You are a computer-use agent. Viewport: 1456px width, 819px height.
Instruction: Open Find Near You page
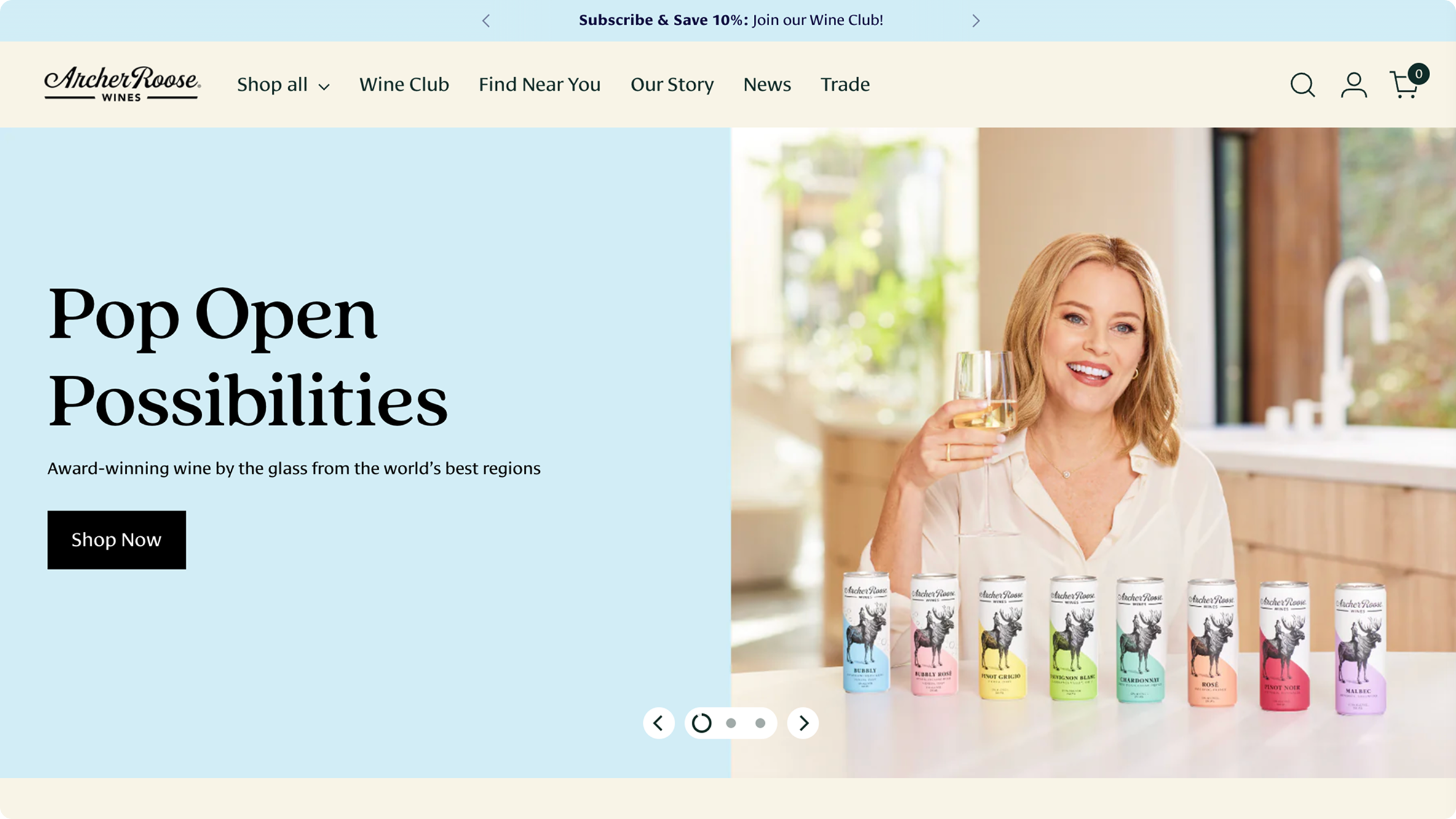click(540, 84)
